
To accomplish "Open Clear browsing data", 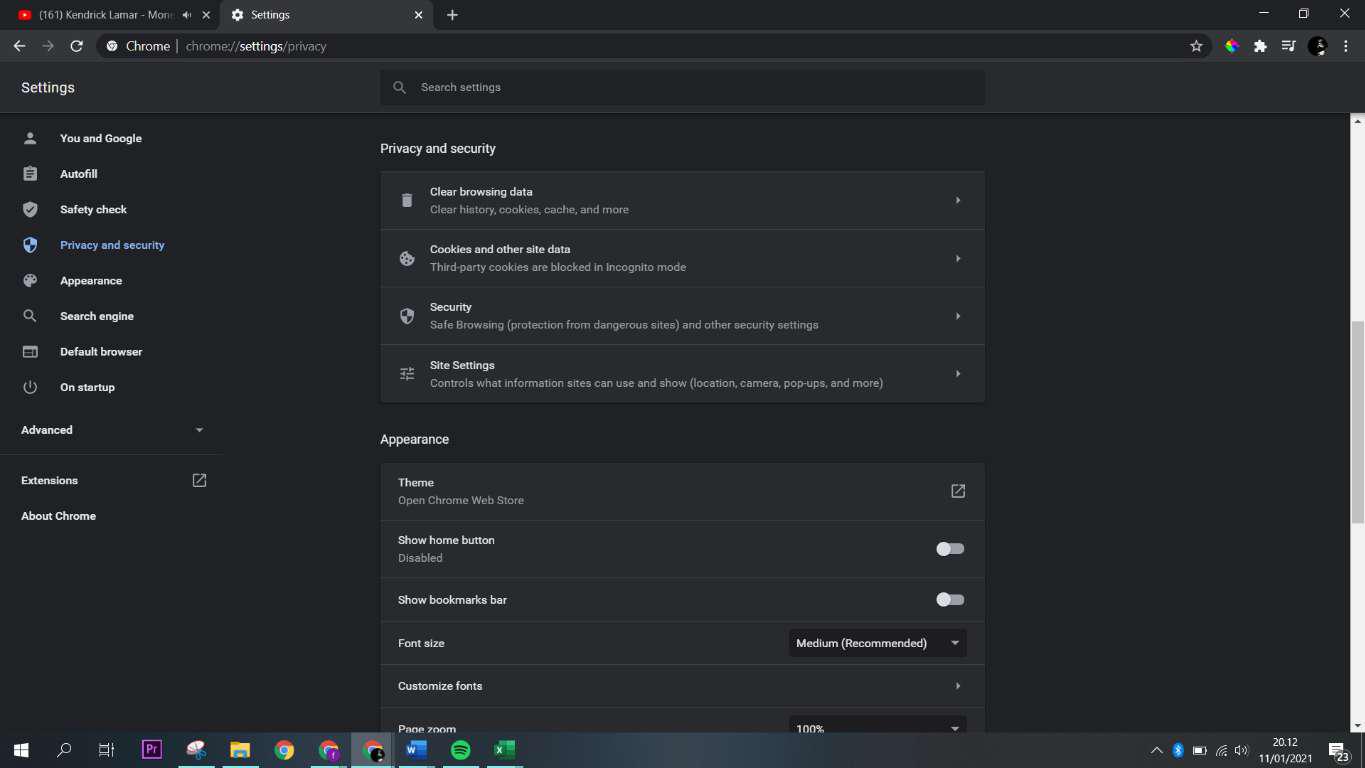I will (x=682, y=201).
